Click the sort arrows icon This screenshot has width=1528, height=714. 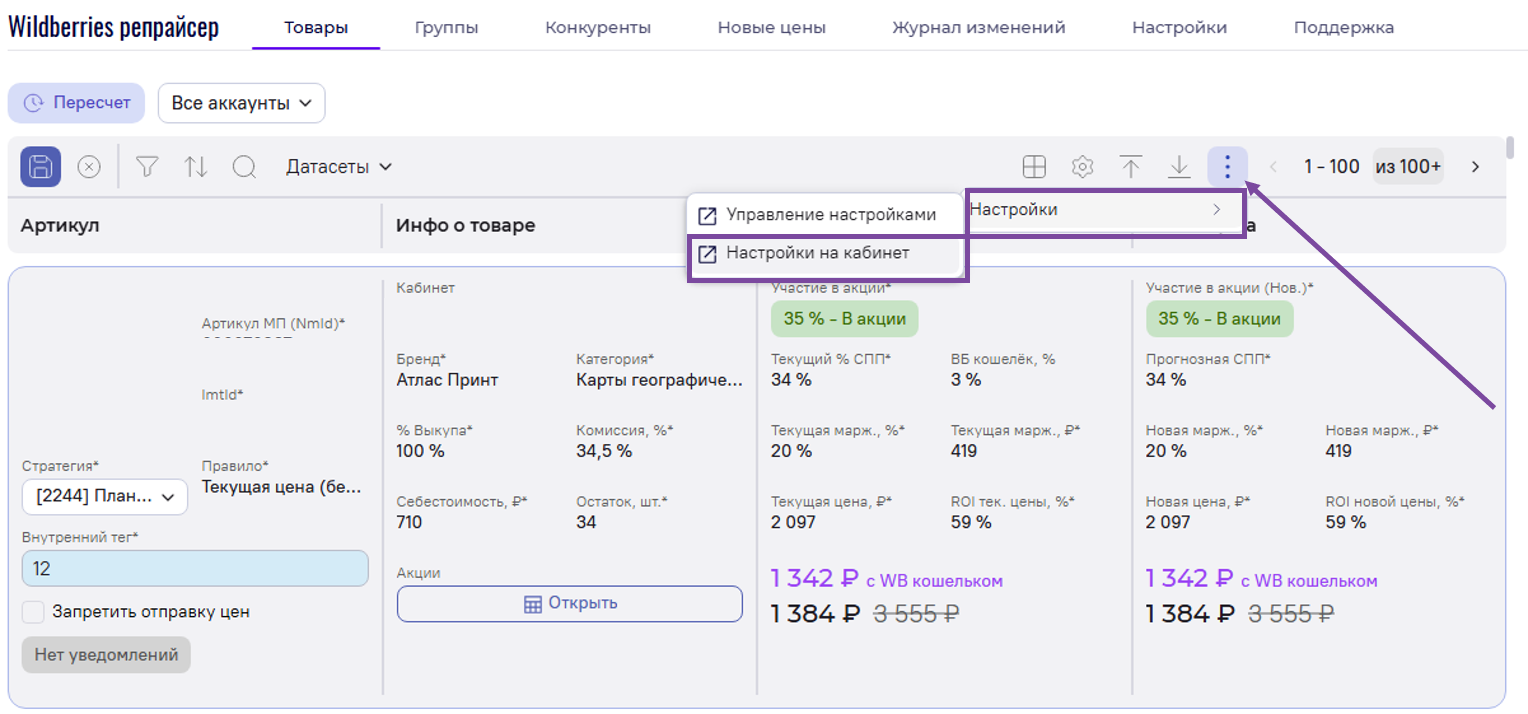click(196, 167)
